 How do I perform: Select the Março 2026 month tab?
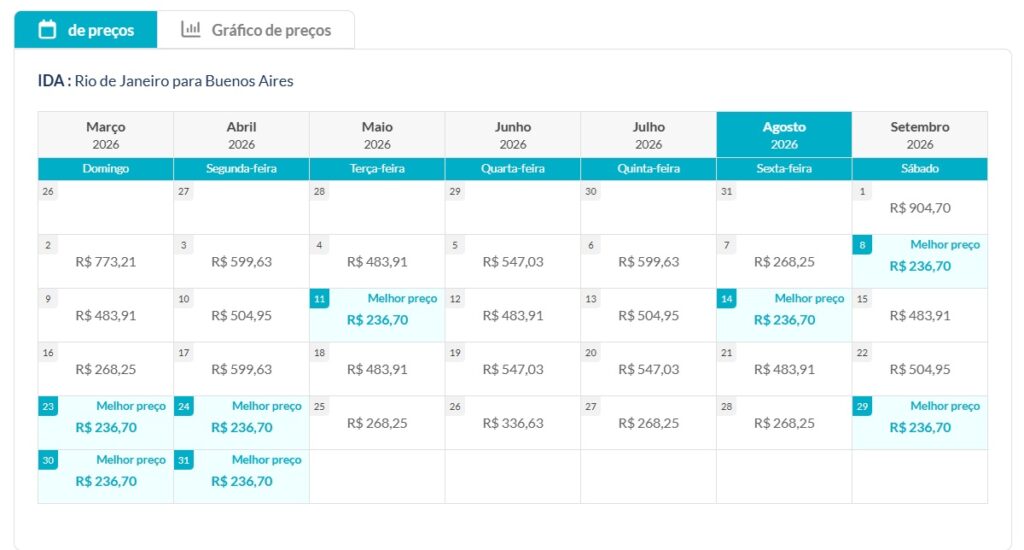[106, 135]
